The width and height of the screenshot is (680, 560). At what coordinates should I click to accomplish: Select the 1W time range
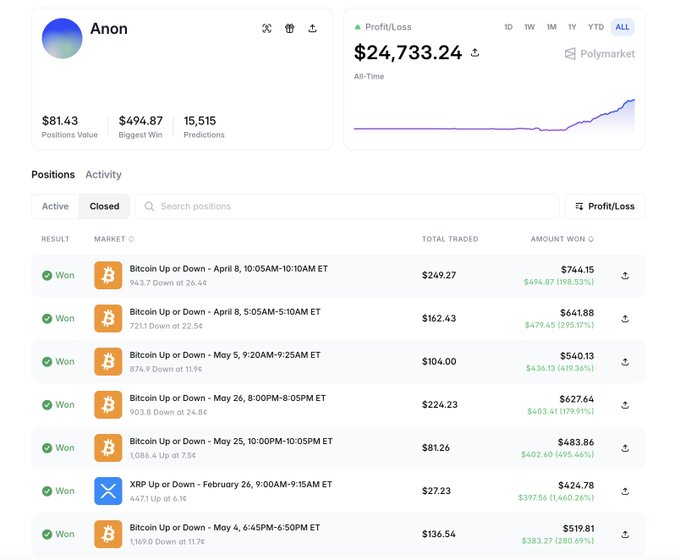click(x=530, y=27)
